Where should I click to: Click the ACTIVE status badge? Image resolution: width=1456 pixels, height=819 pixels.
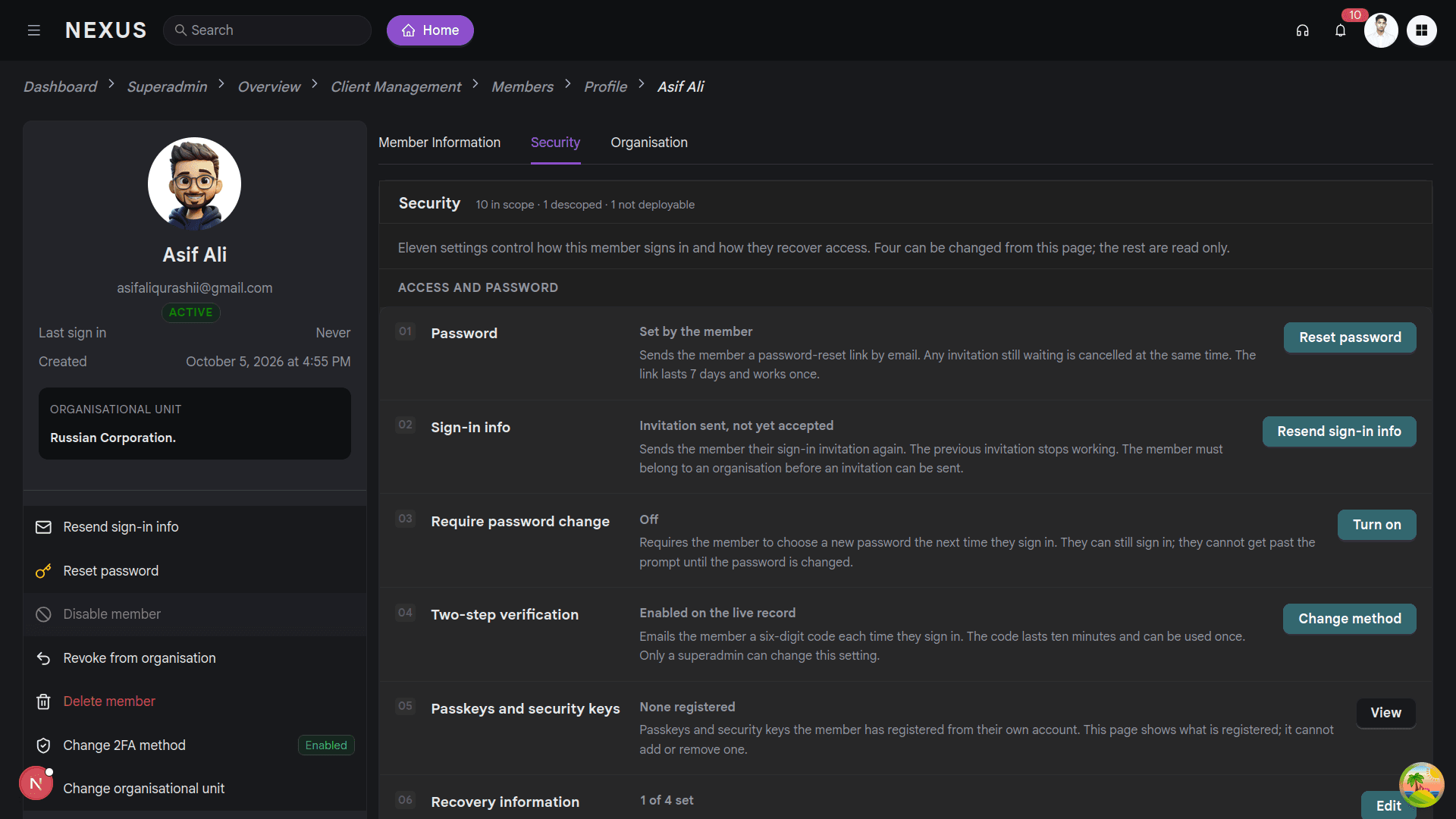pyautogui.click(x=190, y=312)
